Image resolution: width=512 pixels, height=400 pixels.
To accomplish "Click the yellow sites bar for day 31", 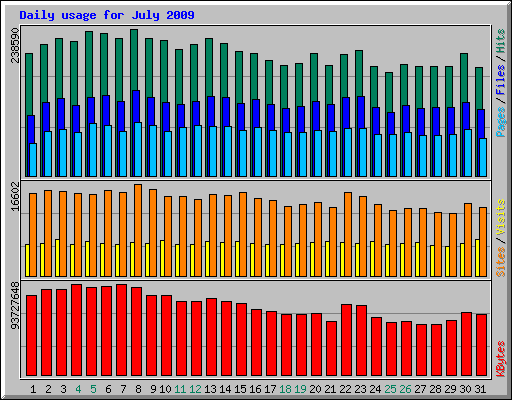I will coord(477,258).
